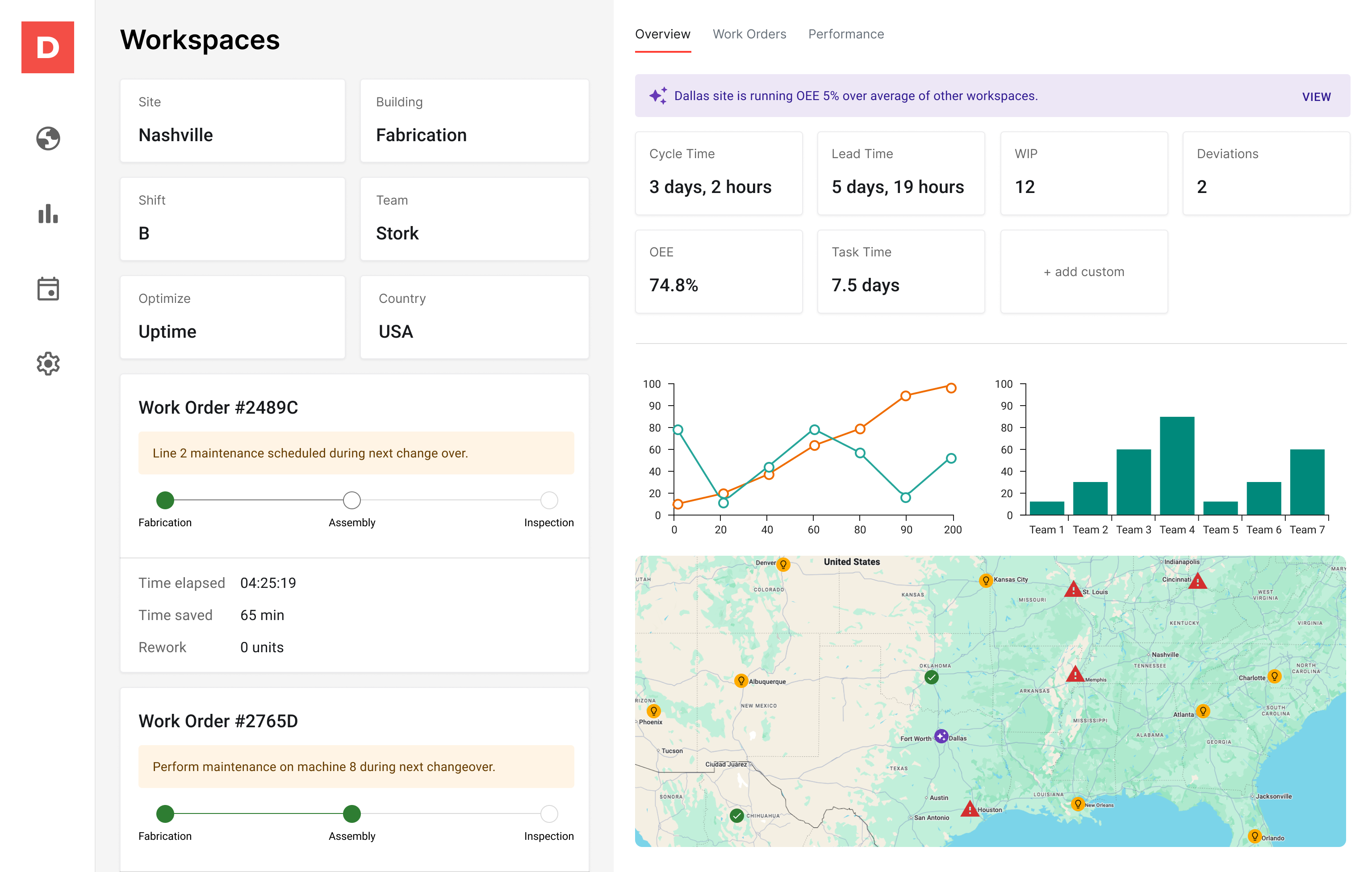The width and height of the screenshot is (1372, 872).
Task: Open Work Order #2765D heading
Action: click(x=218, y=721)
